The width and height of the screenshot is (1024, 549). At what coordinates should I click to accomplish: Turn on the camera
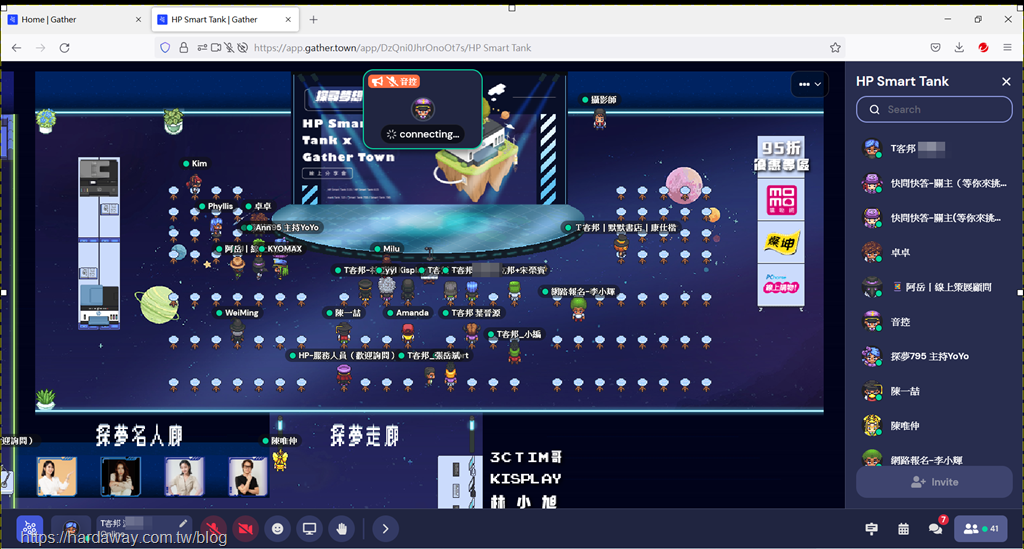[246, 529]
